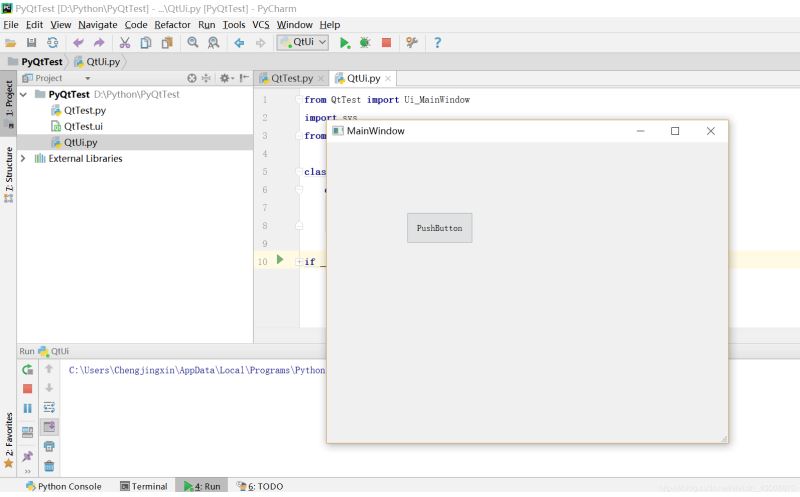Navigate Forward with the right arrow icon
Viewport: 800px width, 497px height.
pos(260,43)
